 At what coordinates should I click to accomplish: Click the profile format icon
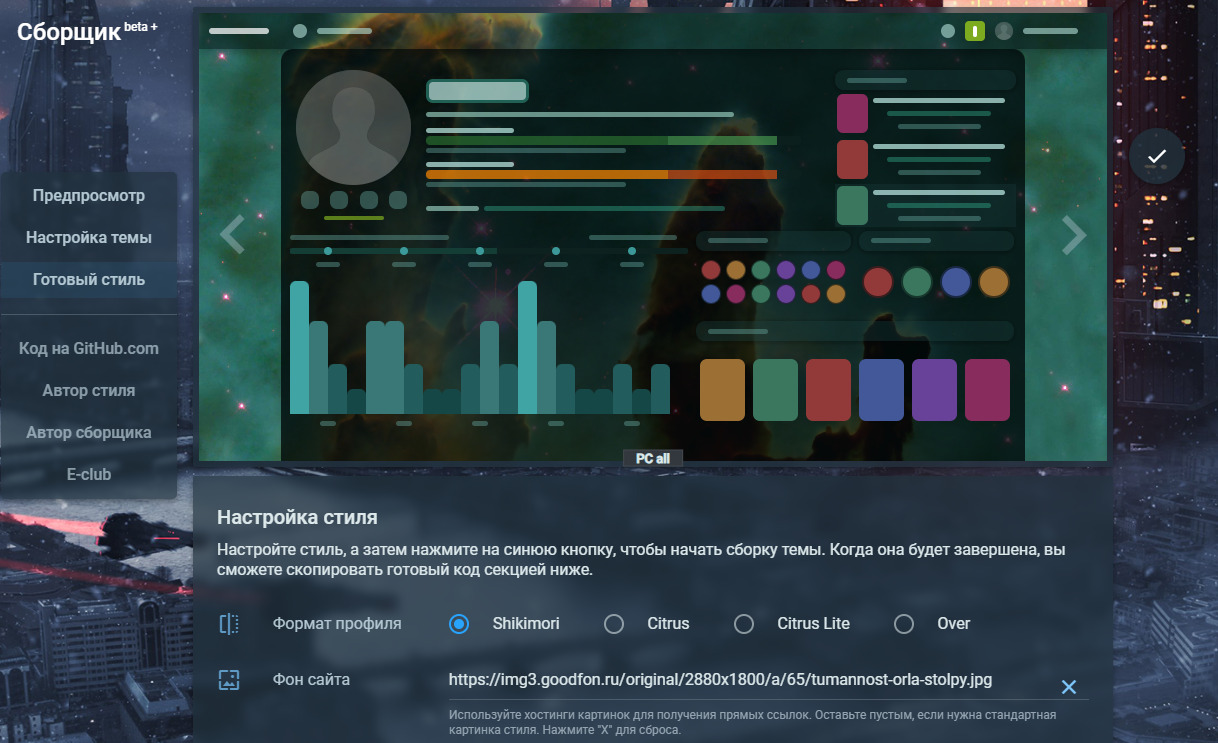coord(229,624)
